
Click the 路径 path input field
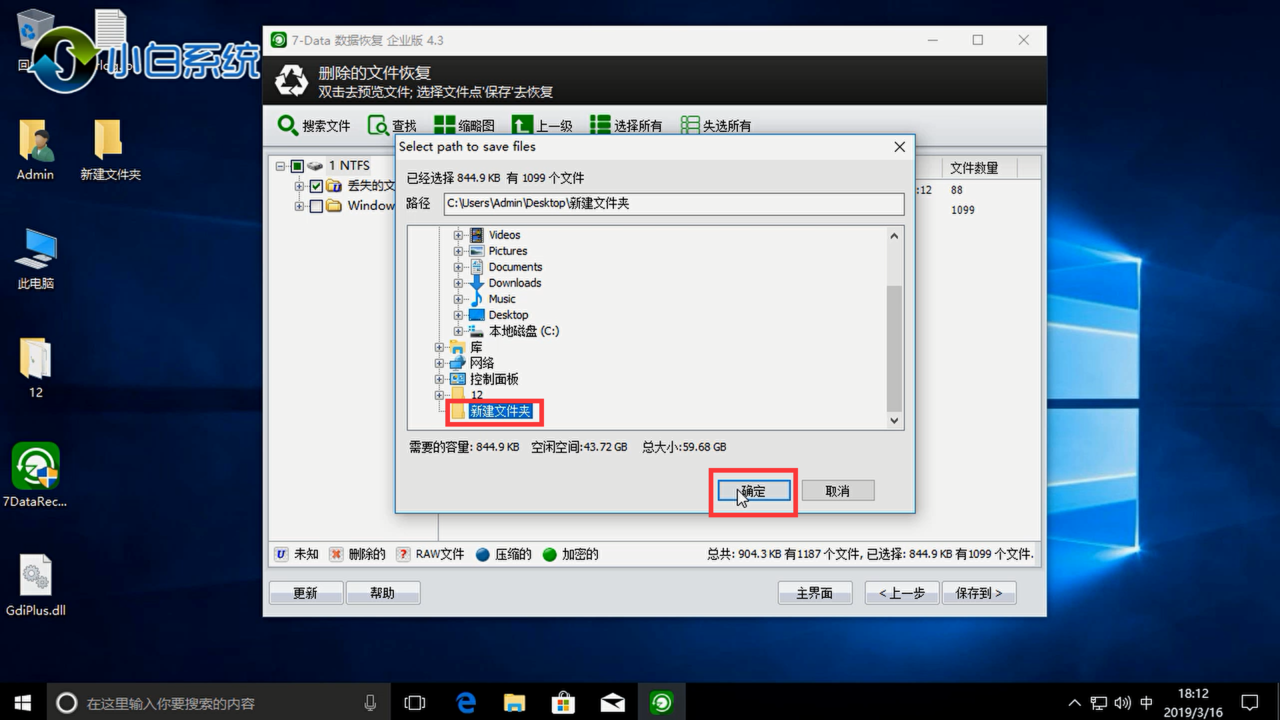pos(674,203)
